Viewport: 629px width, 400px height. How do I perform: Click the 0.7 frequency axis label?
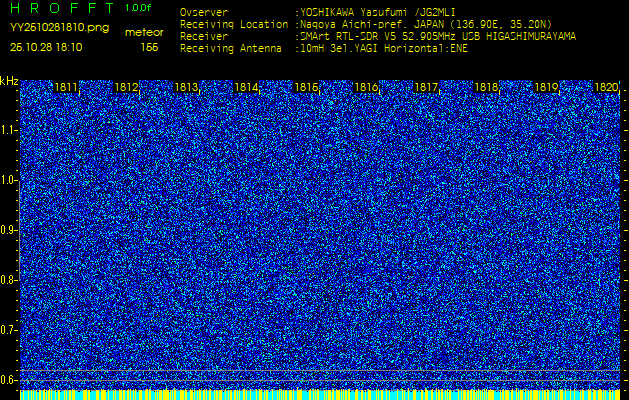(x=8, y=330)
